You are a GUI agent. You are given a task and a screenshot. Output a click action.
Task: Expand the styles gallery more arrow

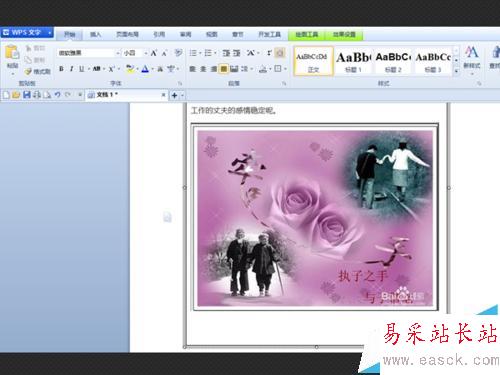coord(456,71)
